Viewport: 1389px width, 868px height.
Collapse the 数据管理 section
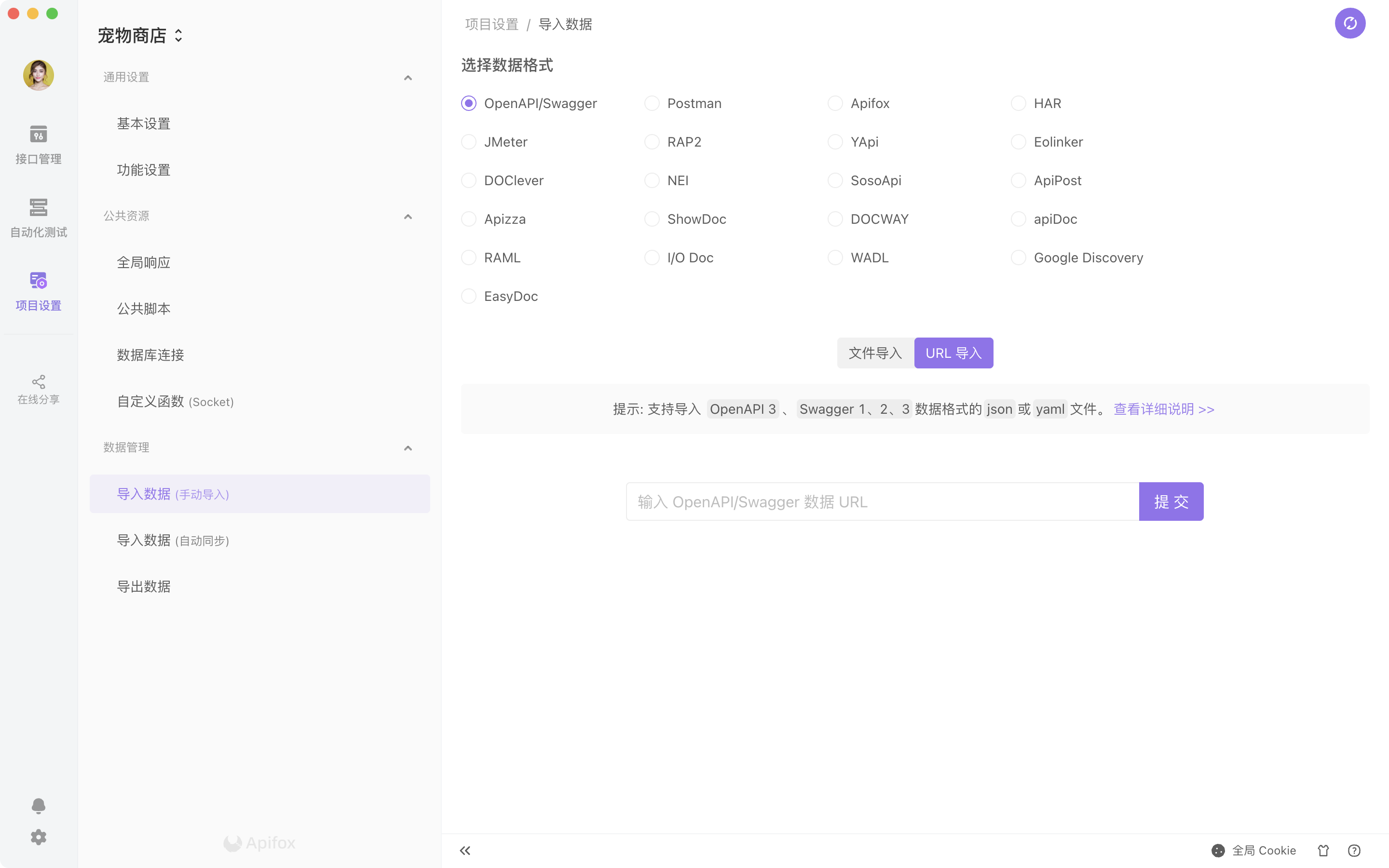coord(408,448)
